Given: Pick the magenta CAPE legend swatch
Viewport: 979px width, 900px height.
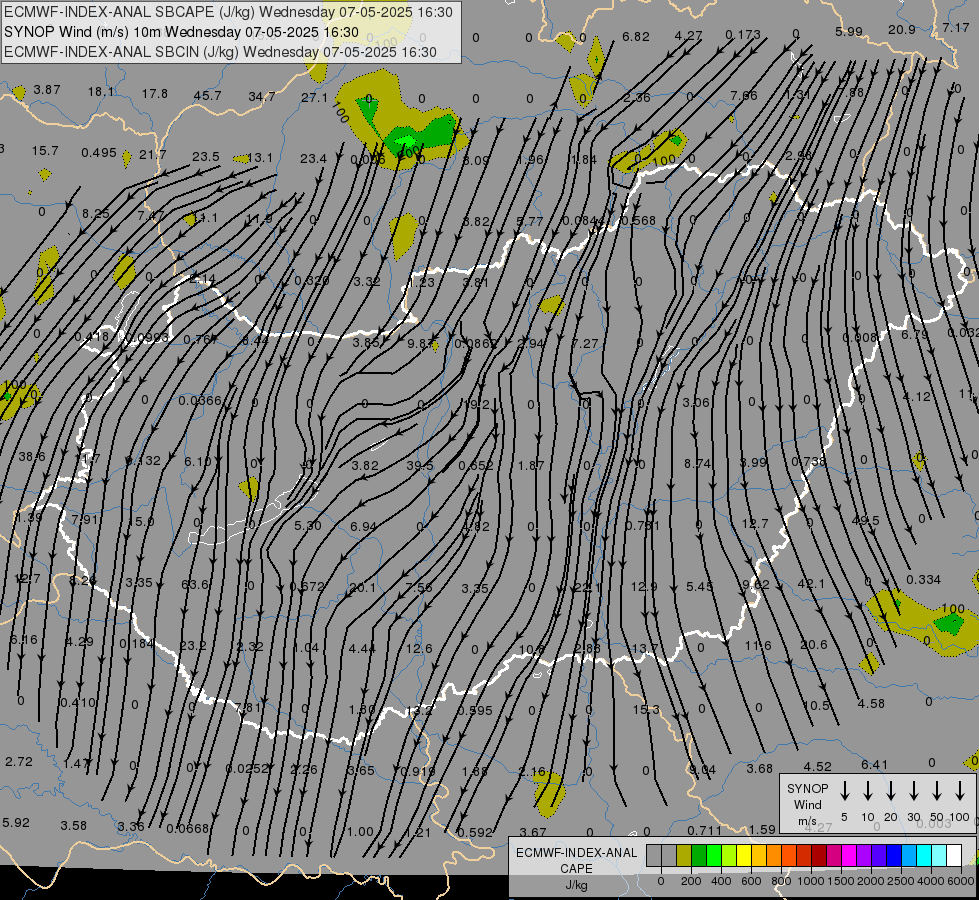Looking at the screenshot, I should pos(849,856).
